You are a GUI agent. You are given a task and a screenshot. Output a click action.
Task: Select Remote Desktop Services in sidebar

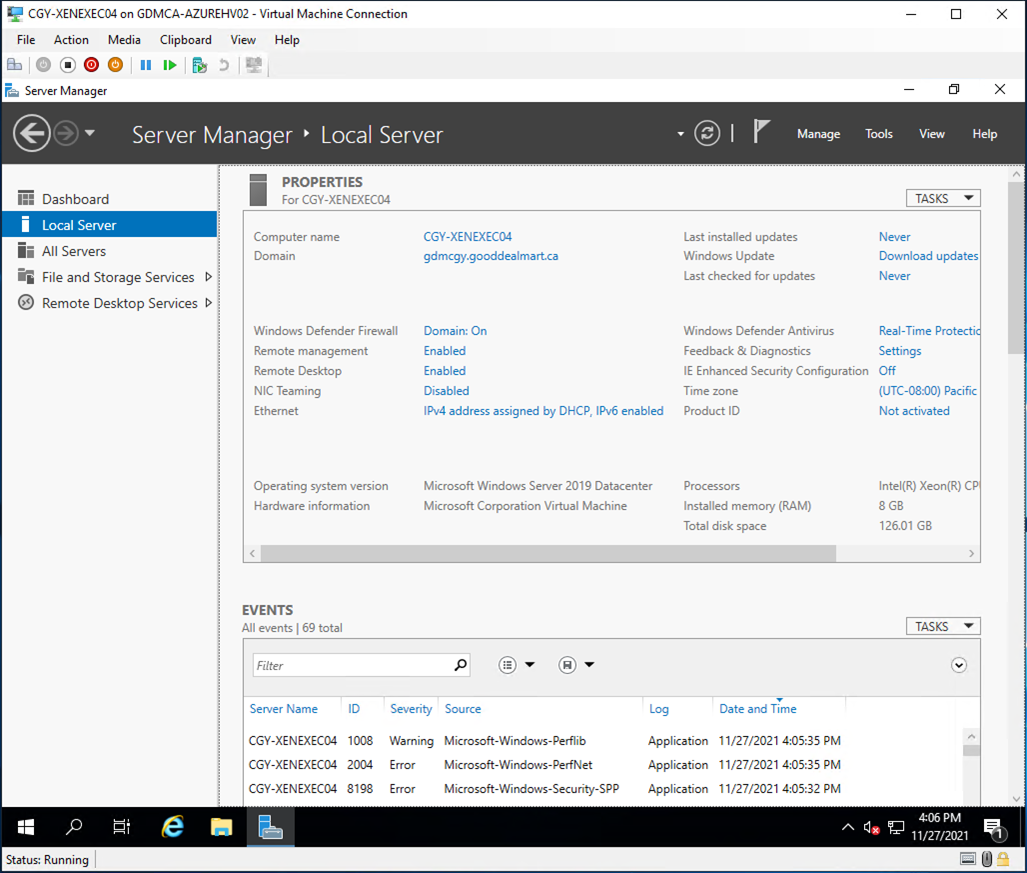tap(119, 303)
